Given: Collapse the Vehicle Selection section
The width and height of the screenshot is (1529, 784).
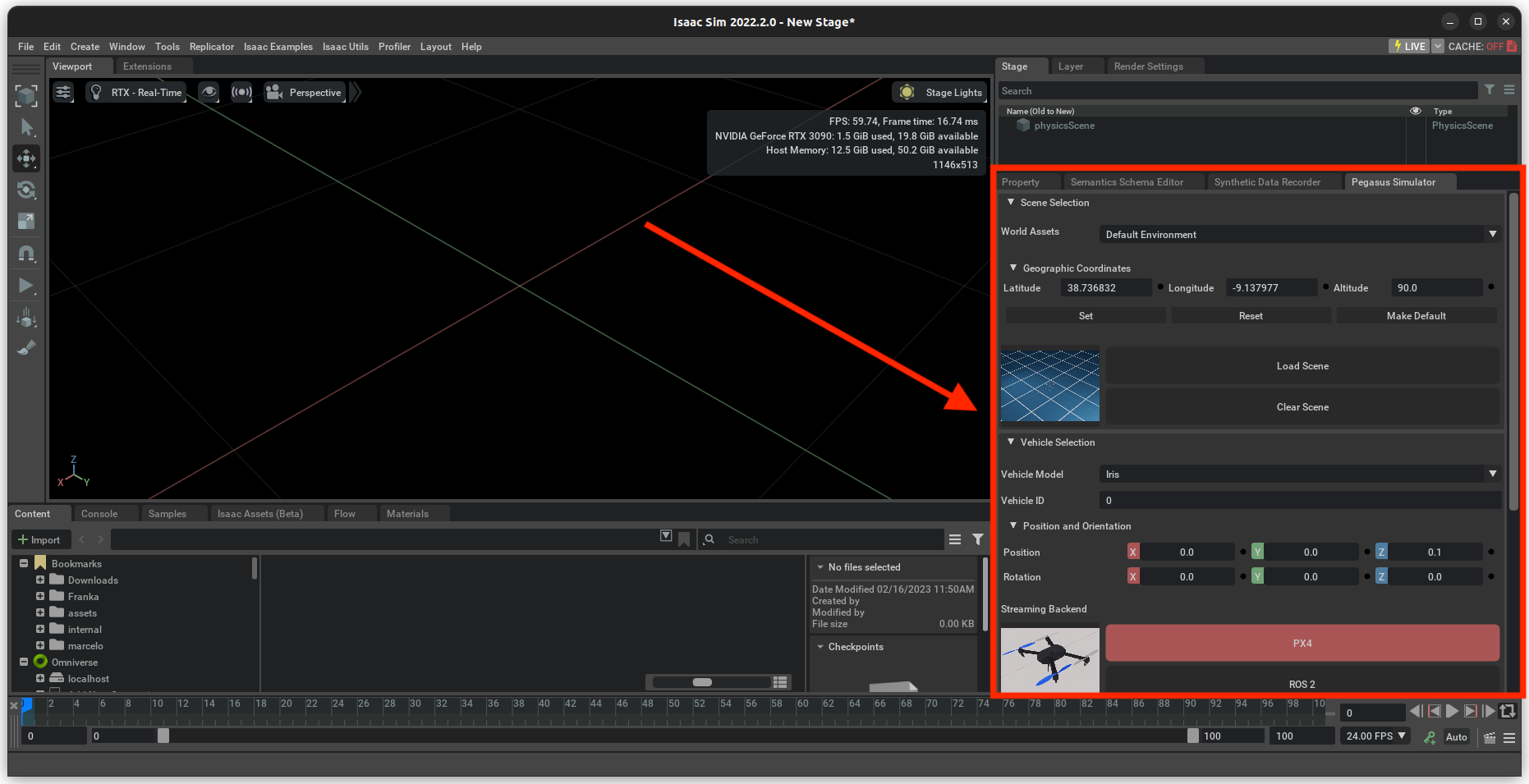Looking at the screenshot, I should pyautogui.click(x=1011, y=442).
